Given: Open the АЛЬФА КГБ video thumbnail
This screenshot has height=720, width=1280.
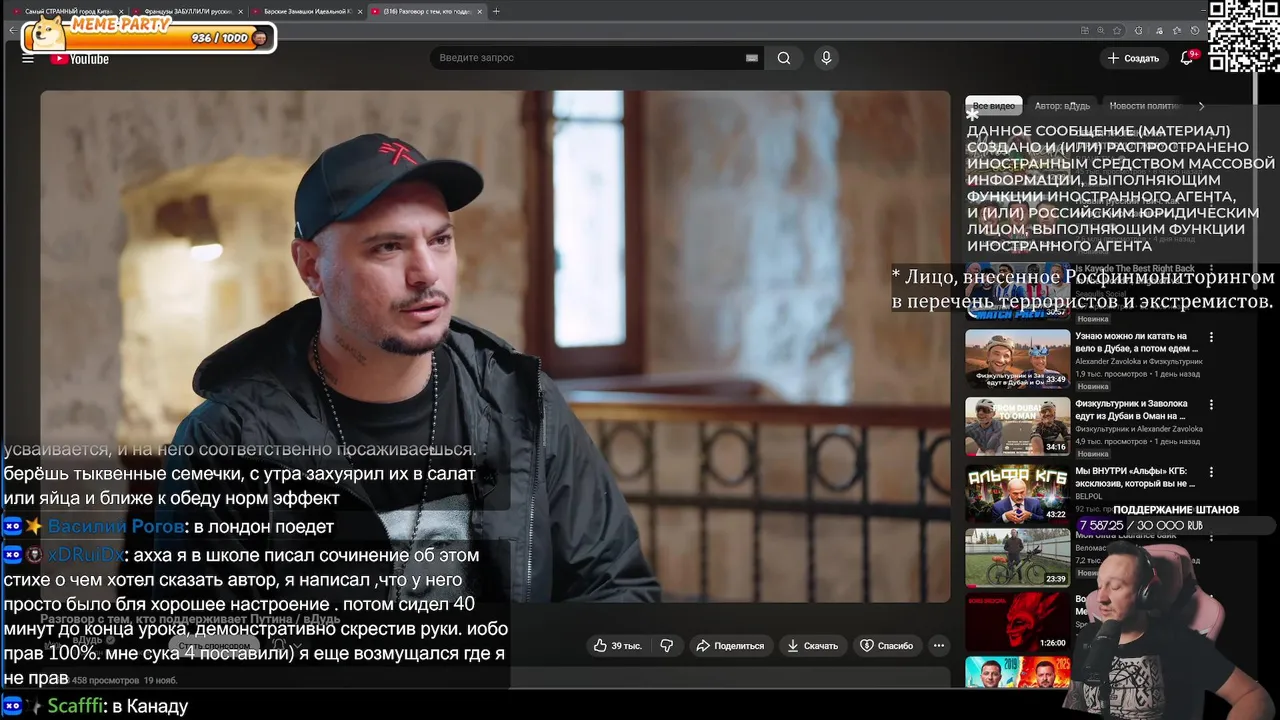Looking at the screenshot, I should [x=1017, y=494].
